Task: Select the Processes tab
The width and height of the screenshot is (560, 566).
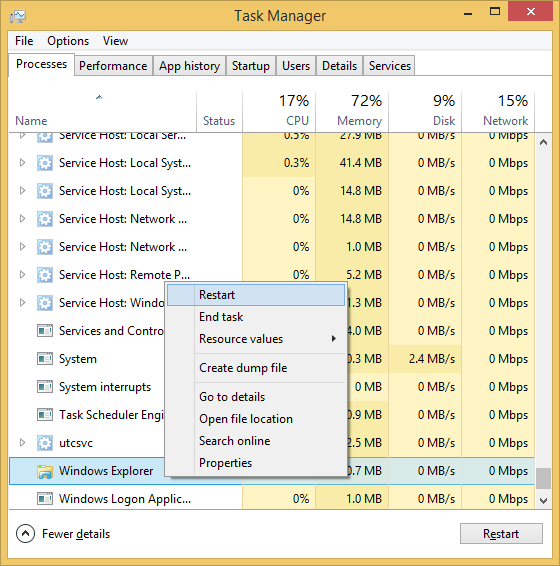Action: pyautogui.click(x=42, y=64)
